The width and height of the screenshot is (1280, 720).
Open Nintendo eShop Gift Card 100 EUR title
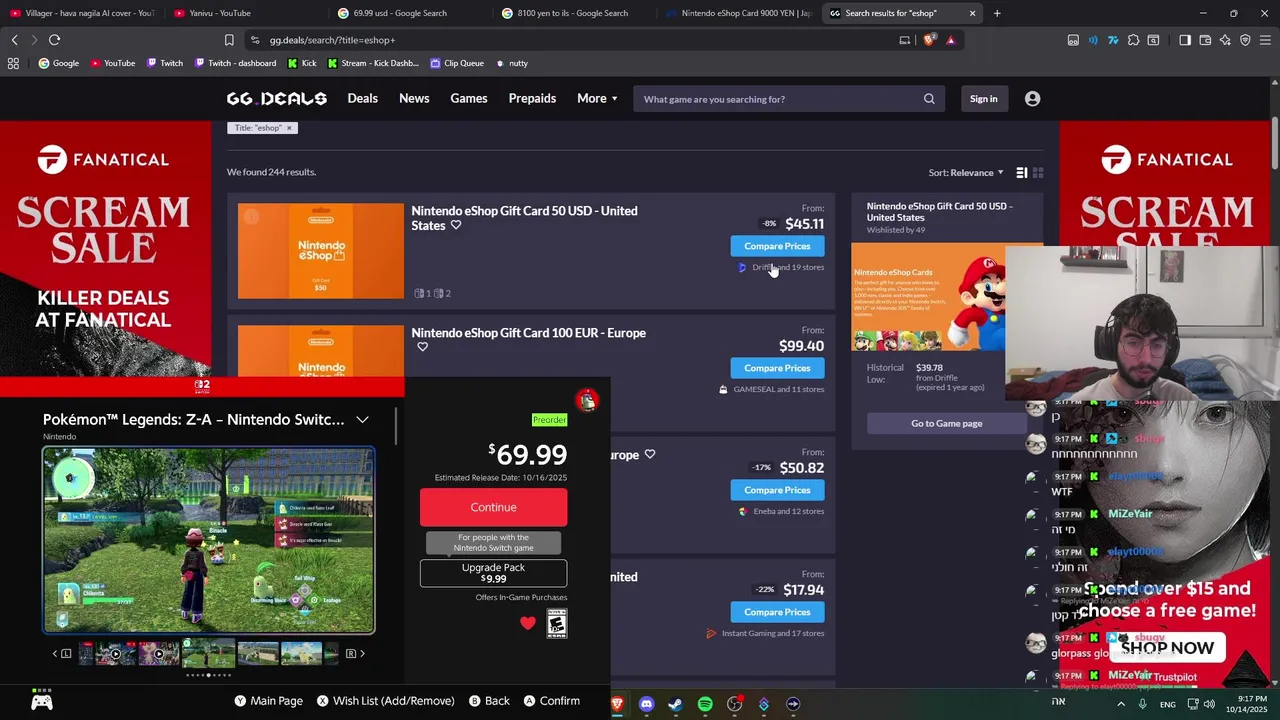(528, 333)
